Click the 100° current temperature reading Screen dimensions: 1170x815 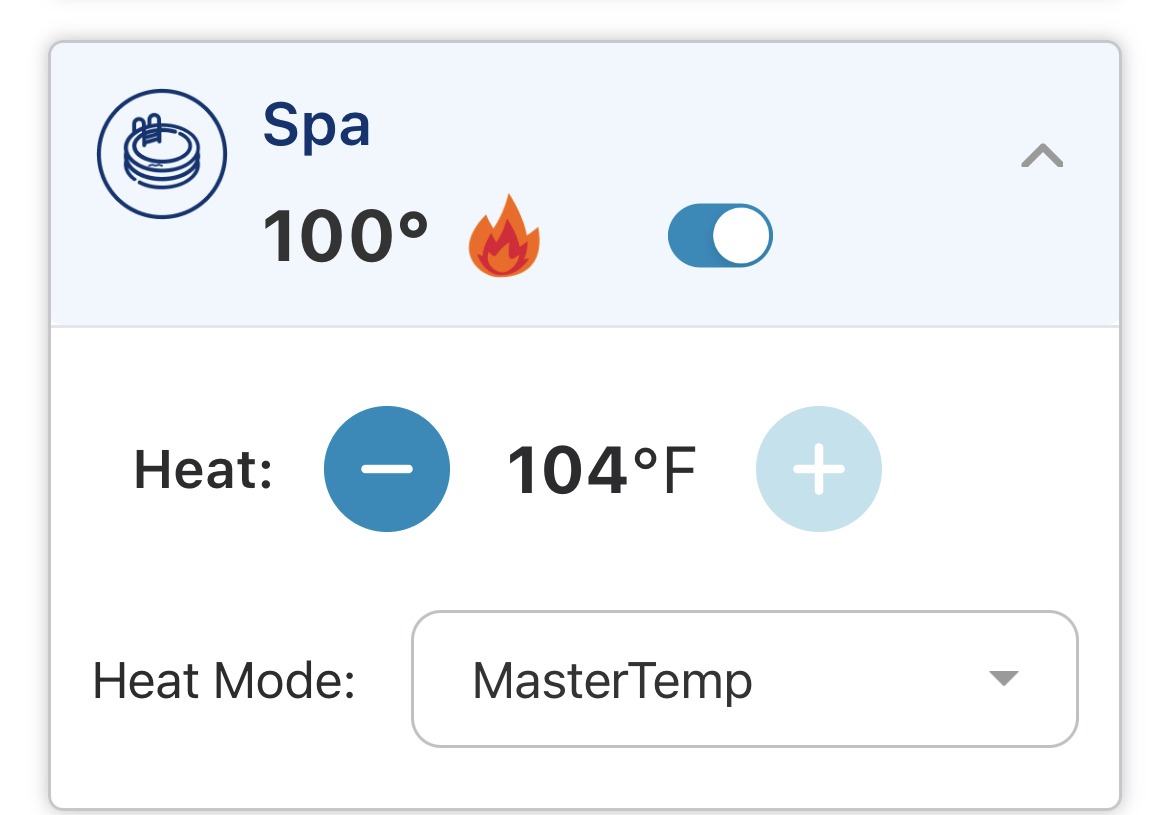point(345,236)
